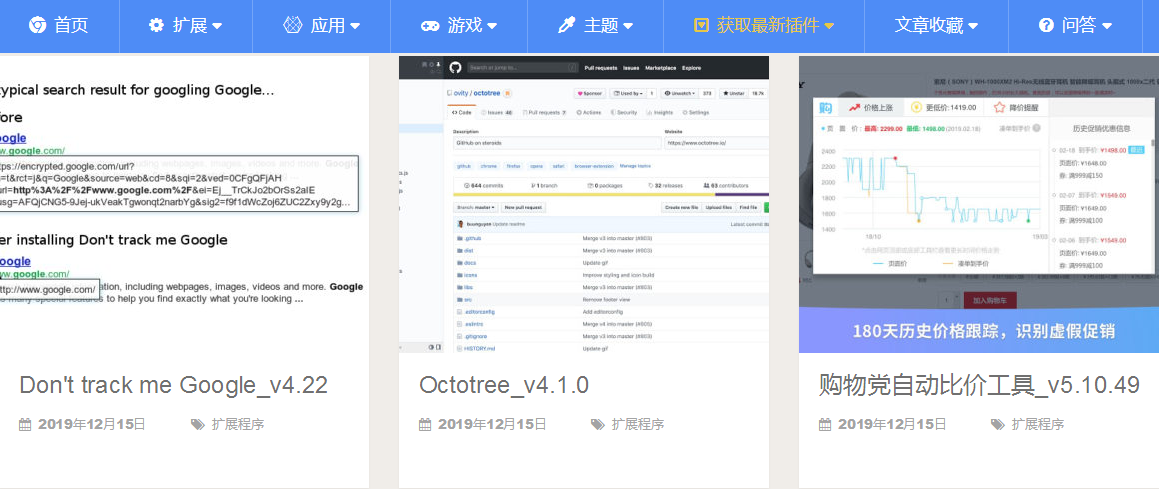Click 扩展程序 tag under Octotree_v4.1.0
Image resolution: width=1159 pixels, height=489 pixels.
(638, 425)
